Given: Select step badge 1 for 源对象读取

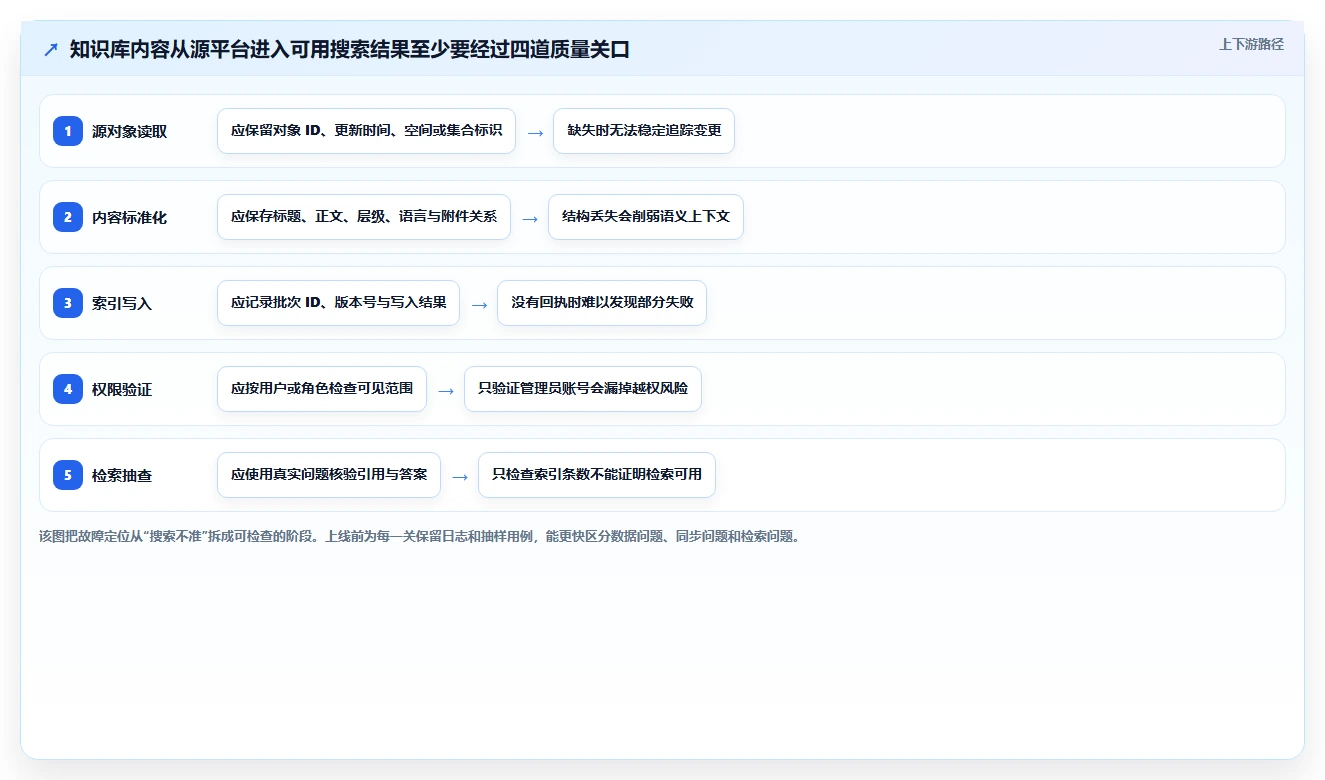Looking at the screenshot, I should [x=68, y=131].
